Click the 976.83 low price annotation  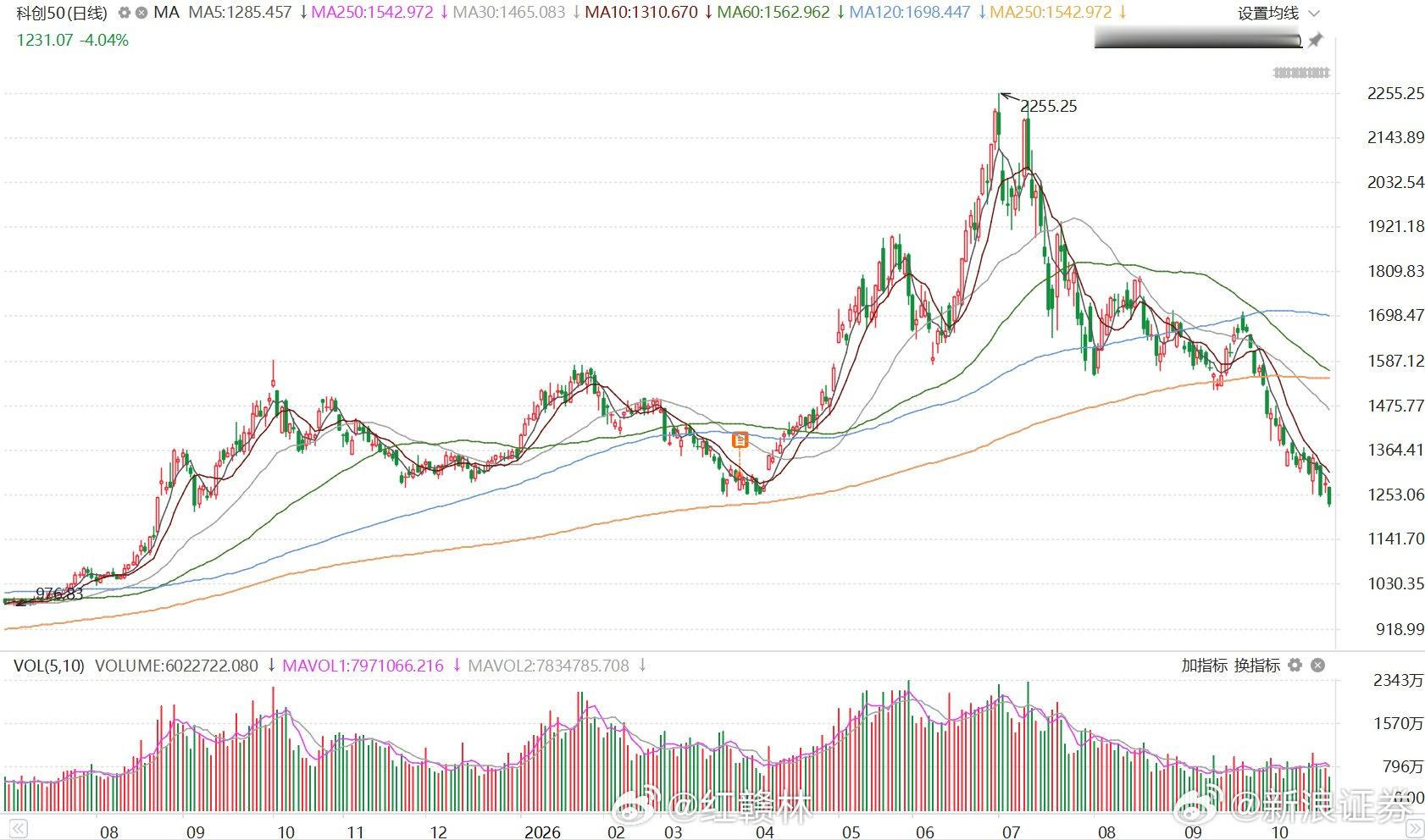(59, 594)
